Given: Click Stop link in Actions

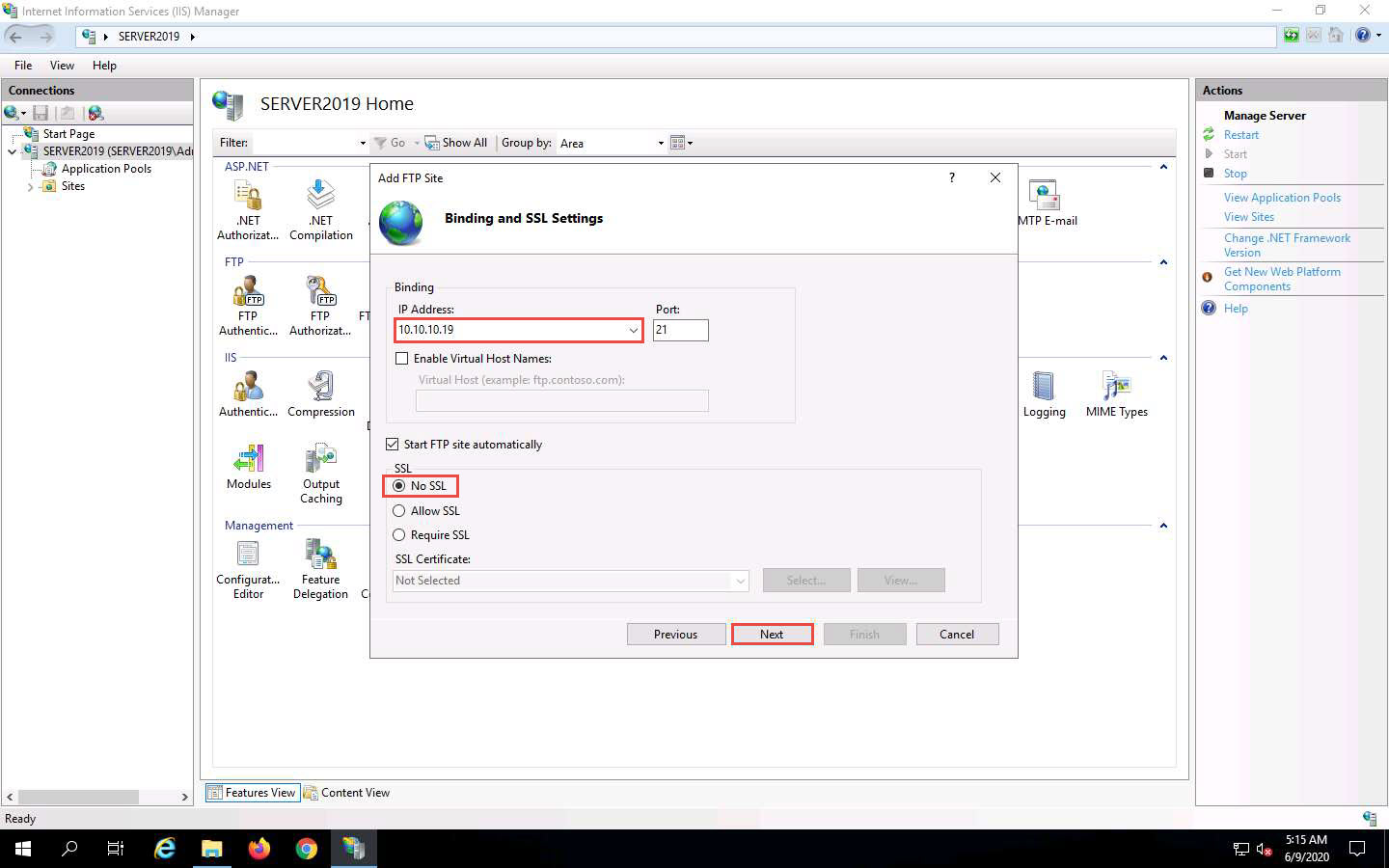Looking at the screenshot, I should point(1236,174).
